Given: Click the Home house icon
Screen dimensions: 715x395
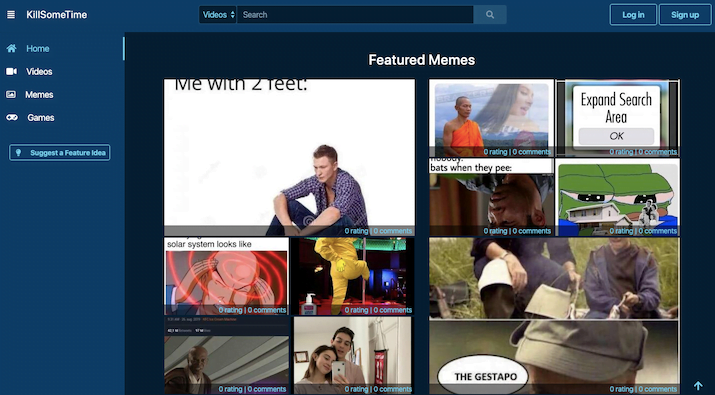Looking at the screenshot, I should pos(11,48).
